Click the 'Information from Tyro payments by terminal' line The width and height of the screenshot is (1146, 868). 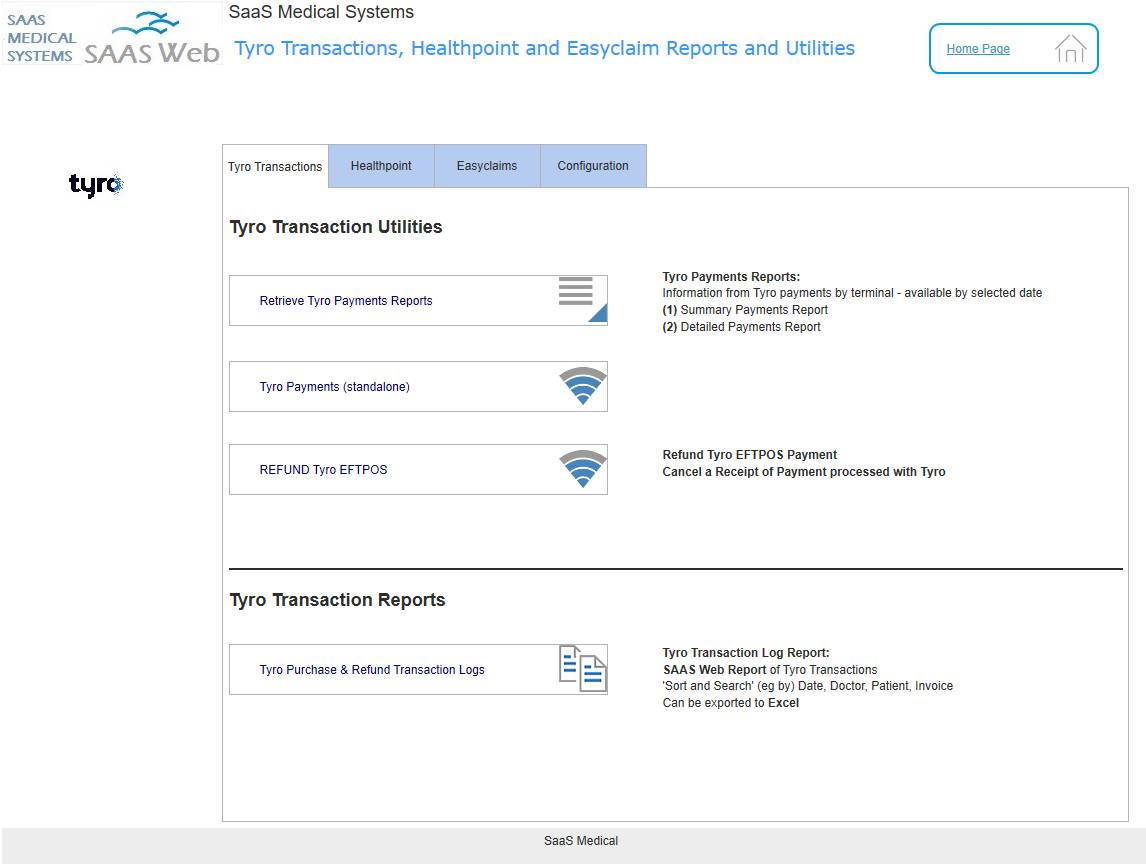(x=852, y=293)
